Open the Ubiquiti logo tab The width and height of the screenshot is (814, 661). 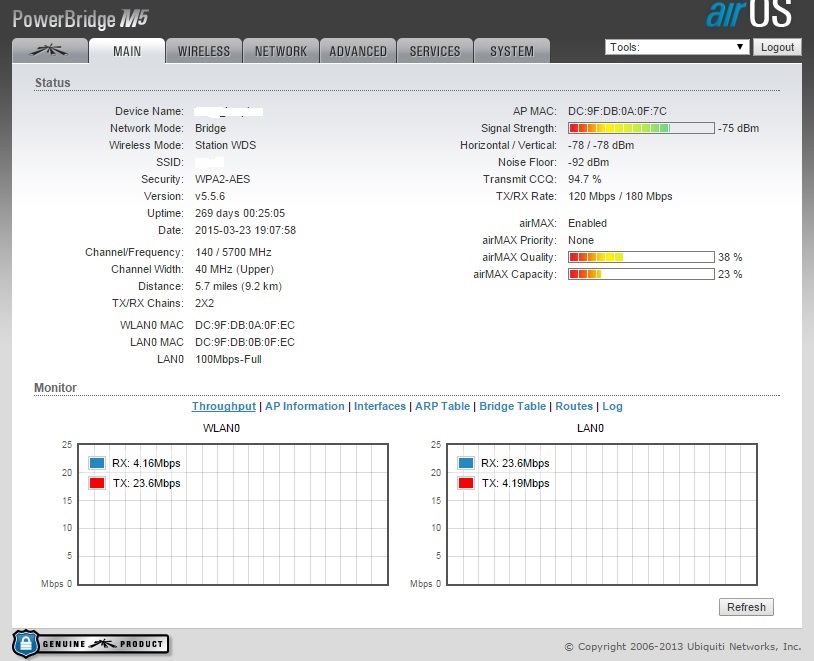point(49,51)
